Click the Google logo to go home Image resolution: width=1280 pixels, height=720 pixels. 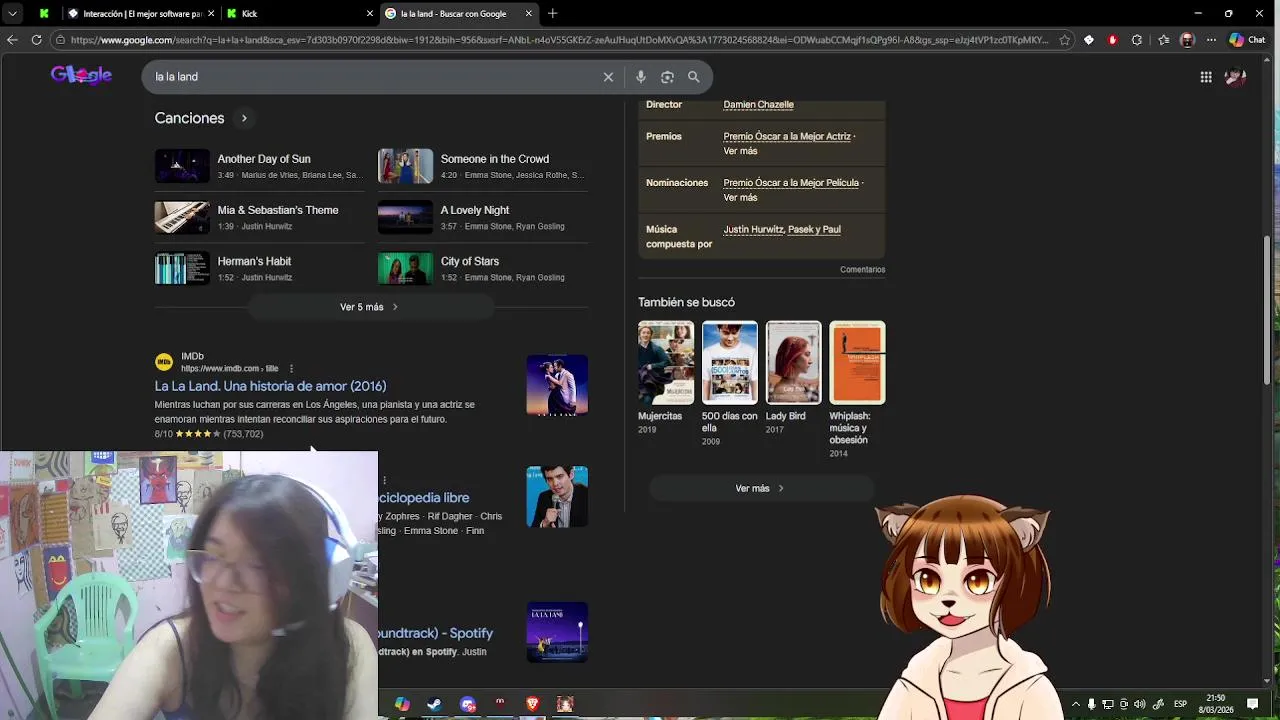(81, 76)
